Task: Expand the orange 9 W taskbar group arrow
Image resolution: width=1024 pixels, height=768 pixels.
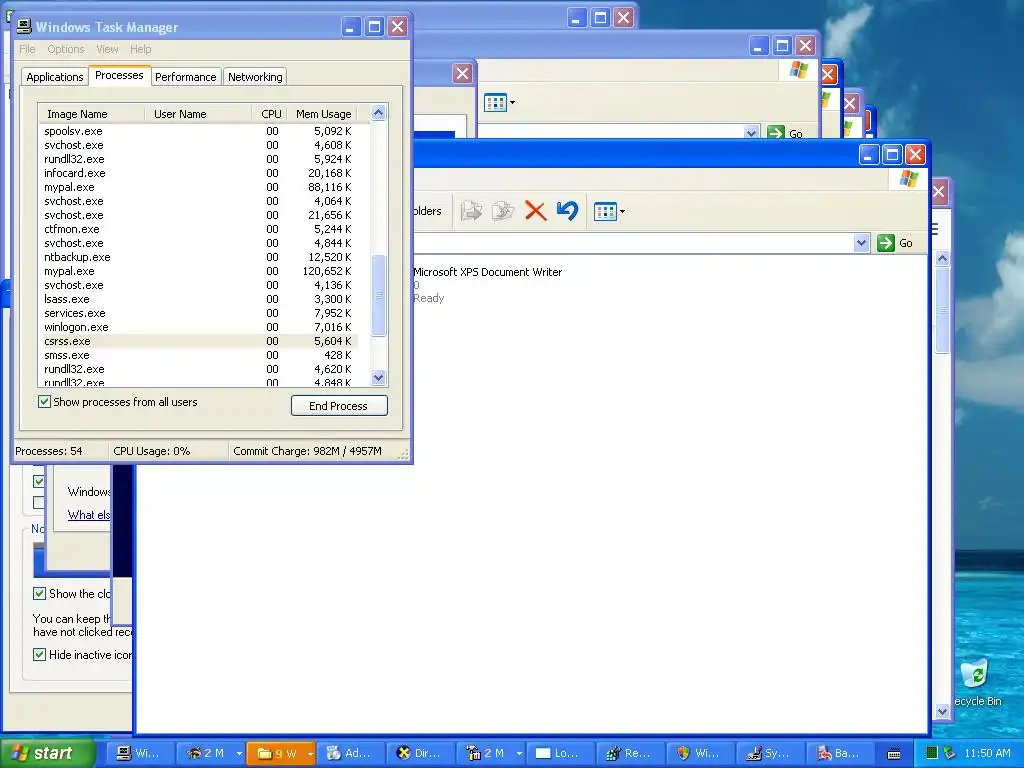Action: pos(310,754)
